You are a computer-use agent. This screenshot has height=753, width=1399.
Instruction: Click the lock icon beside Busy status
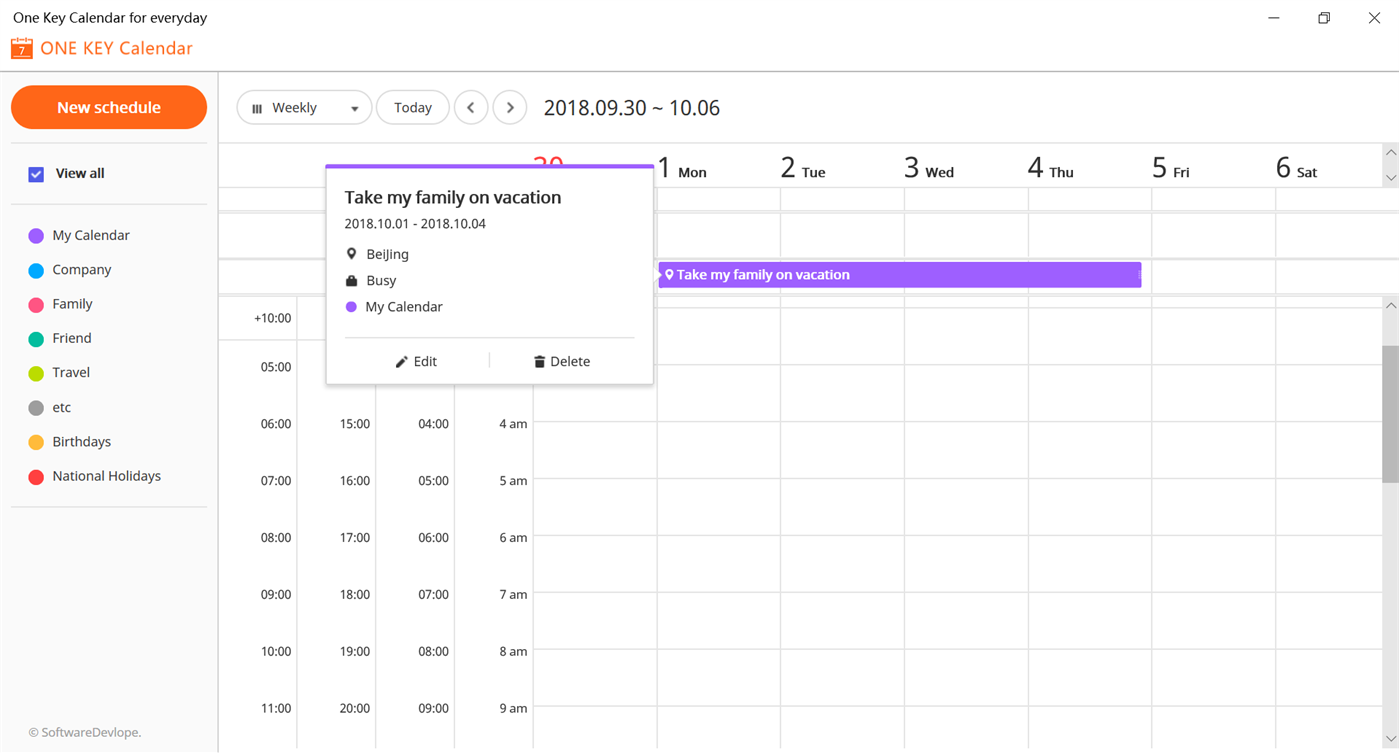(350, 280)
